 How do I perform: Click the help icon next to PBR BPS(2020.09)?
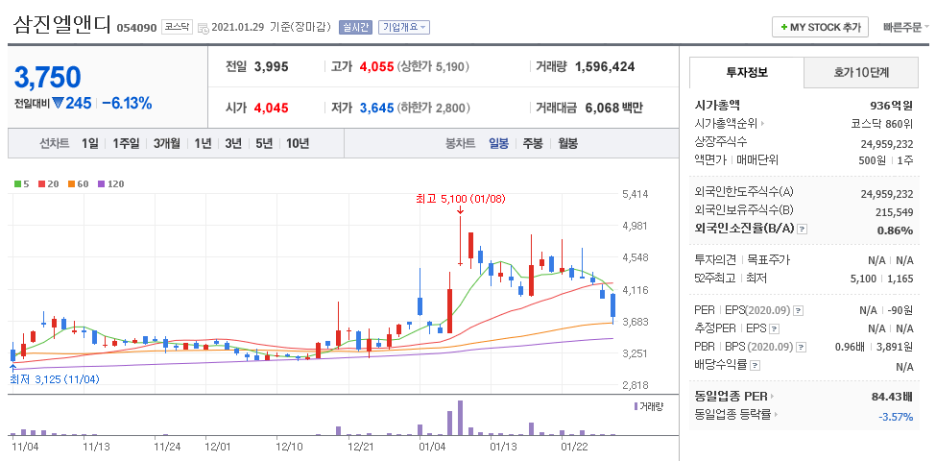click(801, 347)
